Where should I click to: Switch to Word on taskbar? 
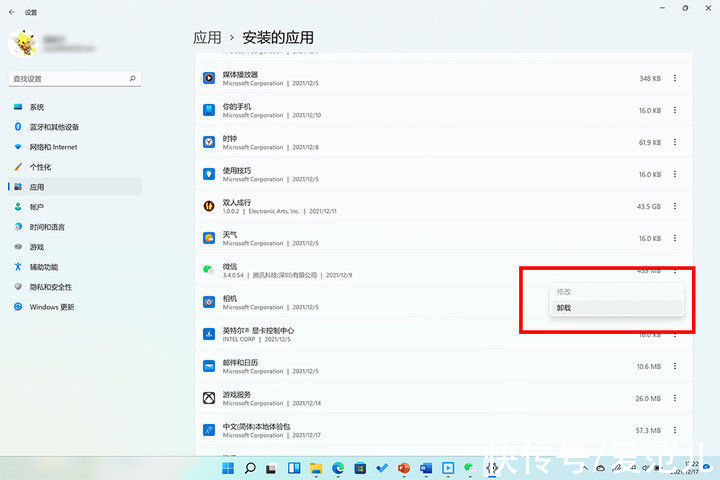tap(426, 469)
